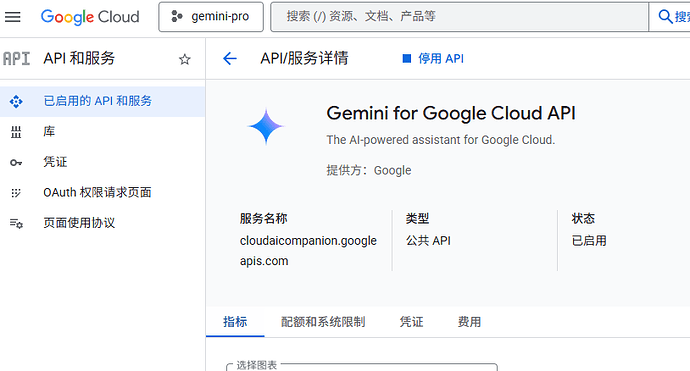This screenshot has height=371, width=690.
Task: Click the project selector dots icon
Action: (177, 17)
